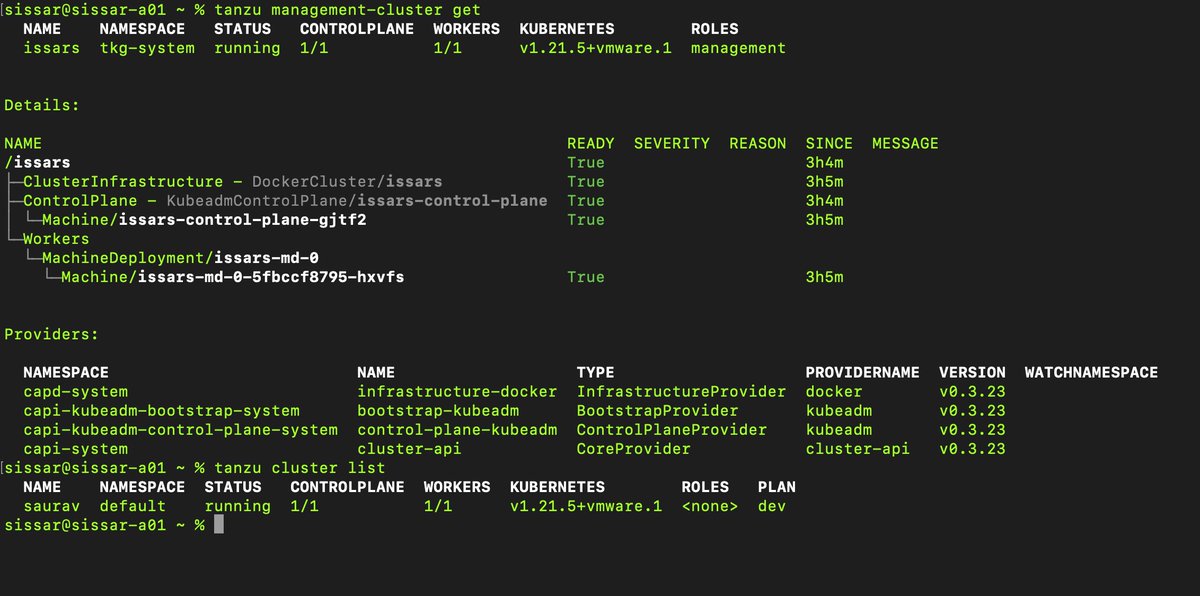This screenshot has height=596, width=1200.
Task: Select the 'ClusterInfrastructure - DockerCluster/issars' row
Action: pos(232,181)
